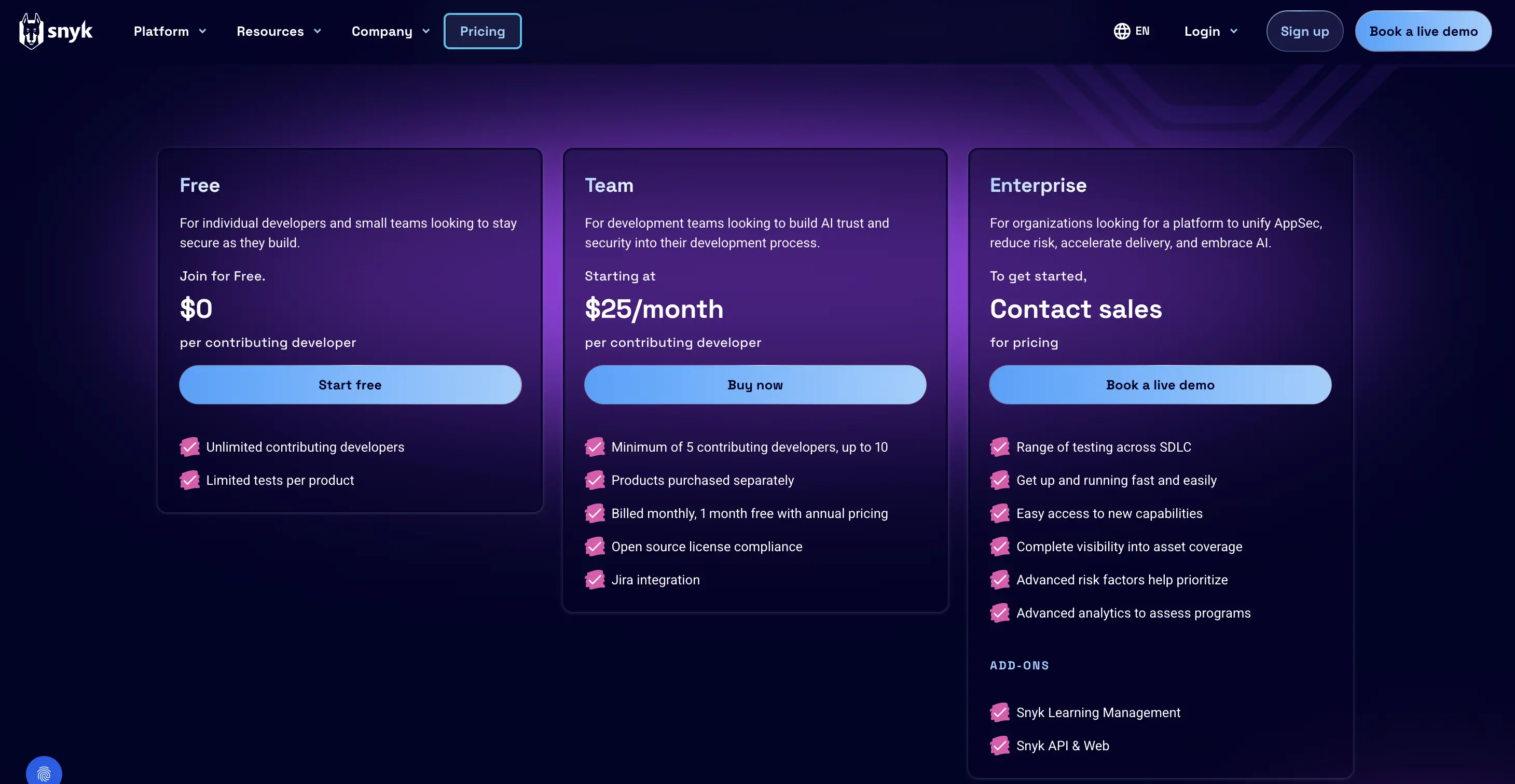Screen dimensions: 1515x784
Task: Click the checkmark beside Snyk Learning Management
Action: (x=1000, y=712)
